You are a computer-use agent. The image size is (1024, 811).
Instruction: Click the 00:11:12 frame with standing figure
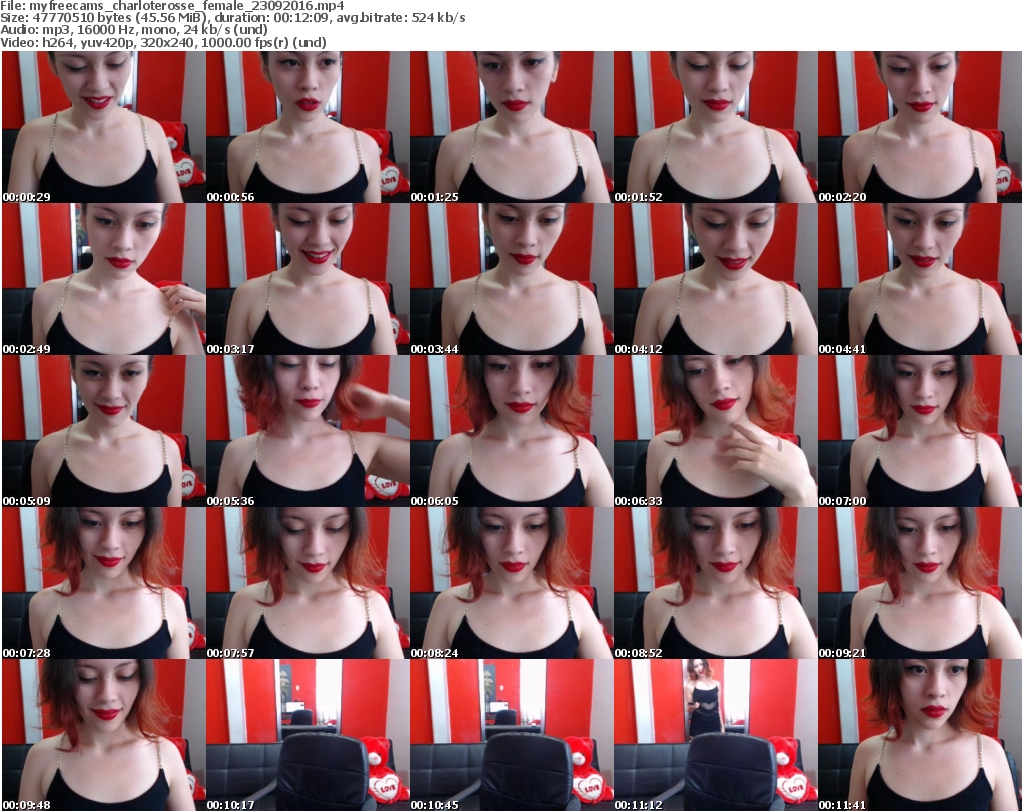click(x=715, y=735)
